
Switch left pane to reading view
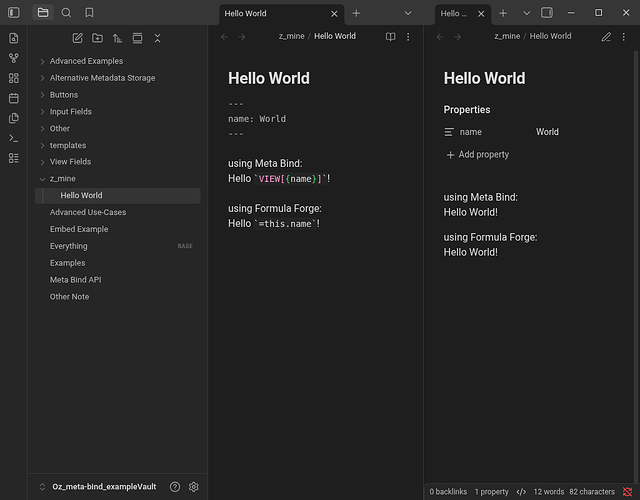coord(391,37)
